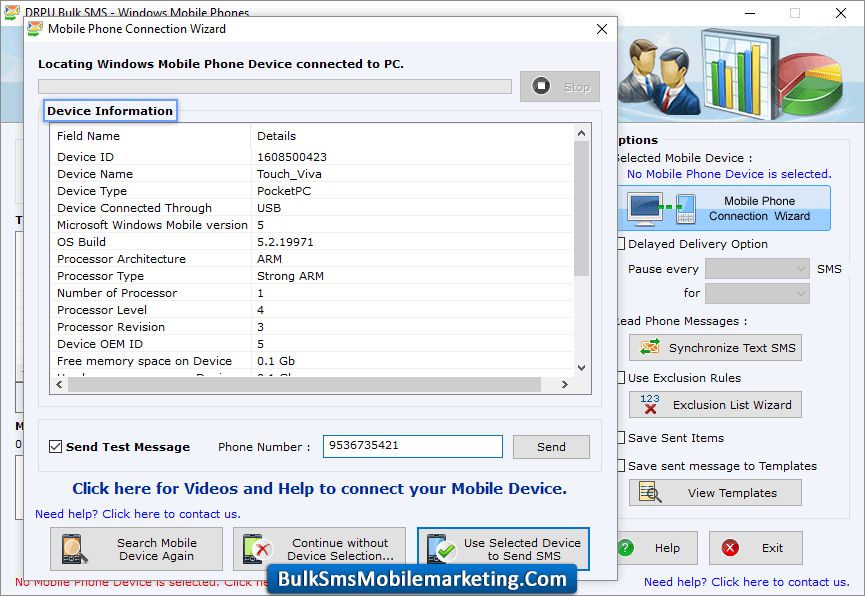Click the Exclusion List Wizard button label

point(732,405)
